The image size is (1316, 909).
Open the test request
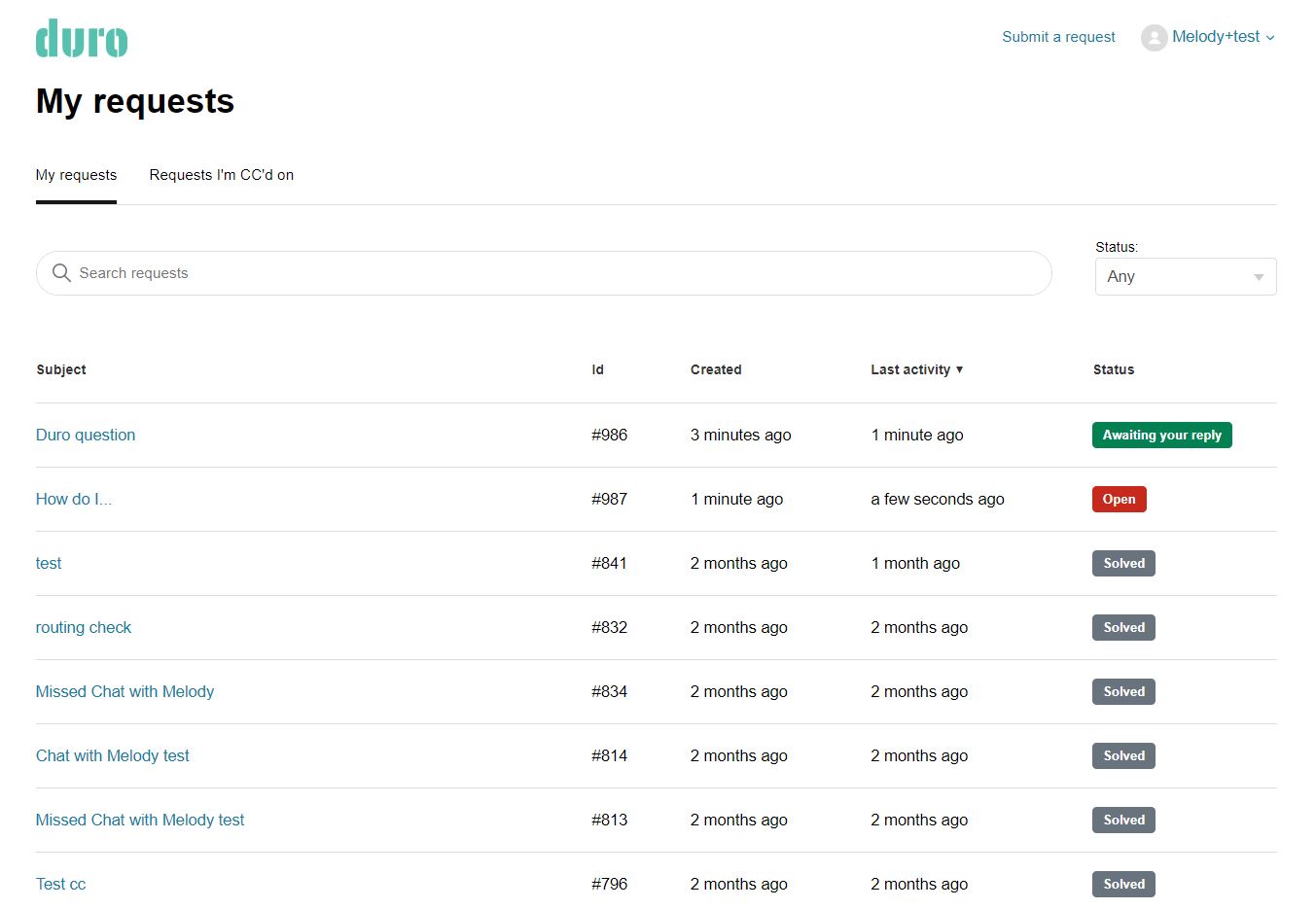tap(48, 563)
